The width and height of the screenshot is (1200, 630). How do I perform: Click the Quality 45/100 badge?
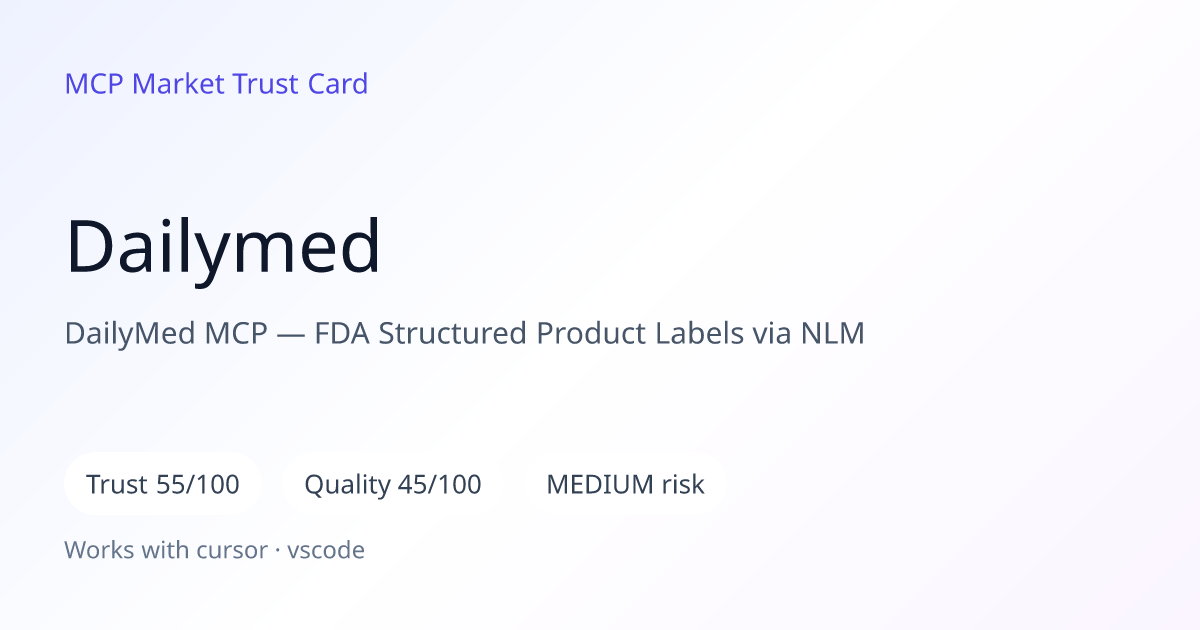click(x=393, y=485)
